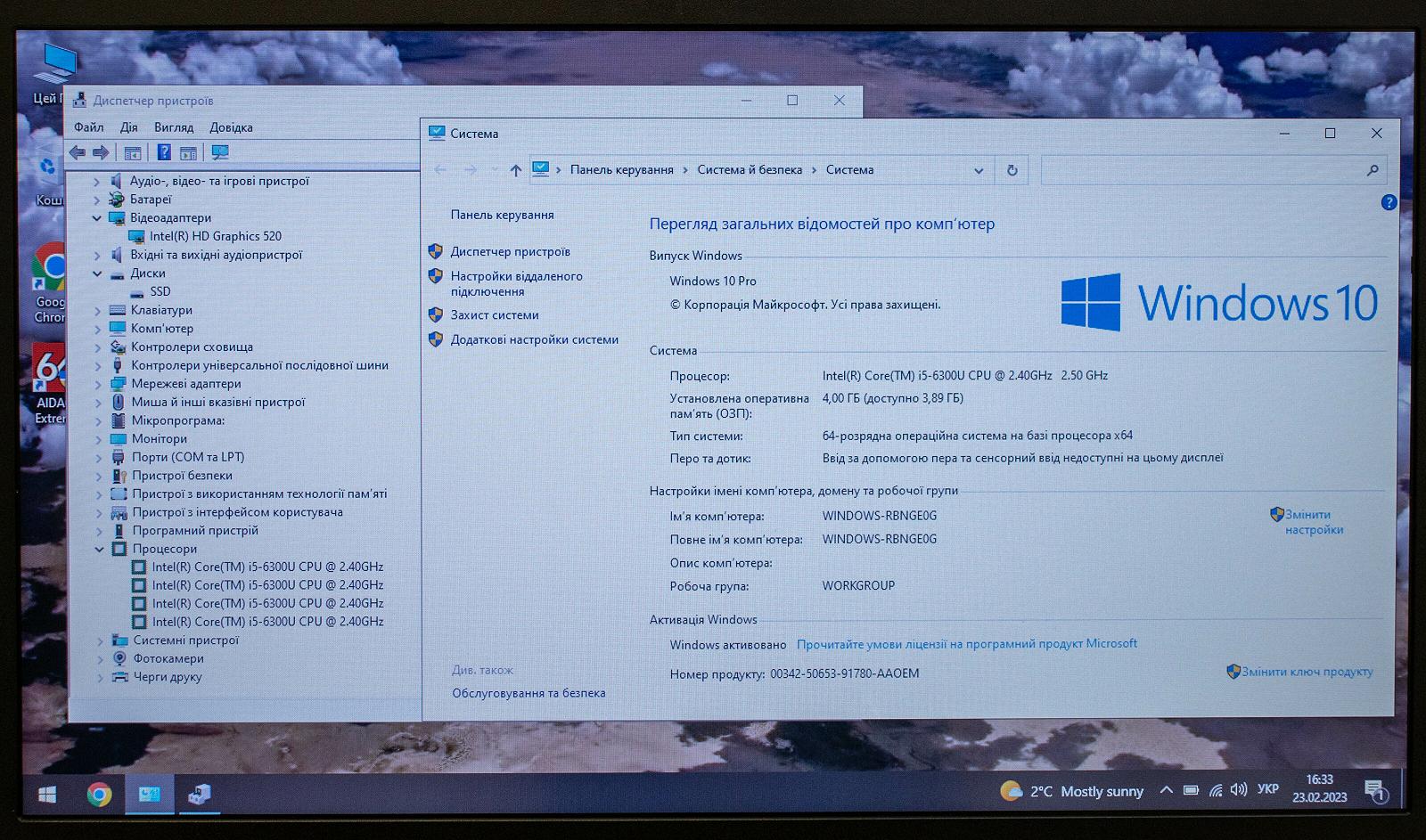Show hidden tray icons chevron

(1166, 790)
